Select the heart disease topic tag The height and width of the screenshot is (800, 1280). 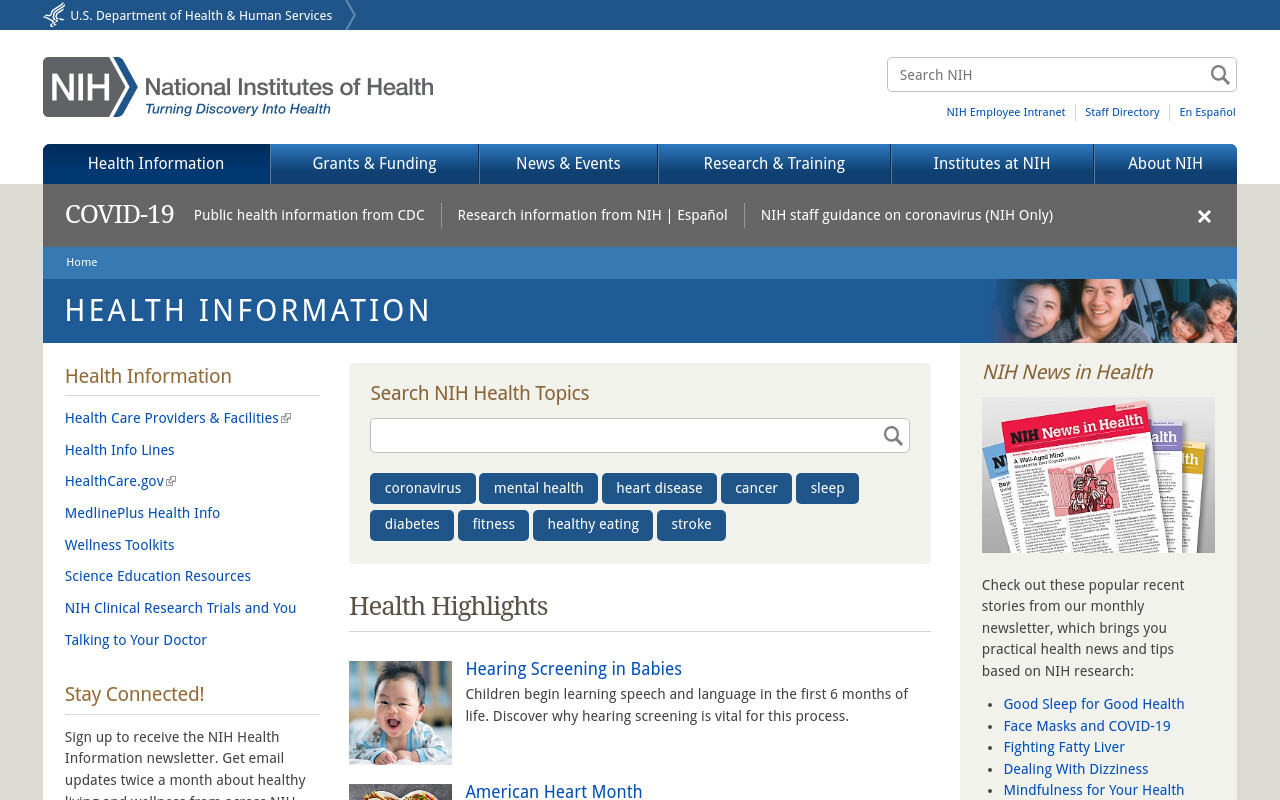tap(659, 488)
